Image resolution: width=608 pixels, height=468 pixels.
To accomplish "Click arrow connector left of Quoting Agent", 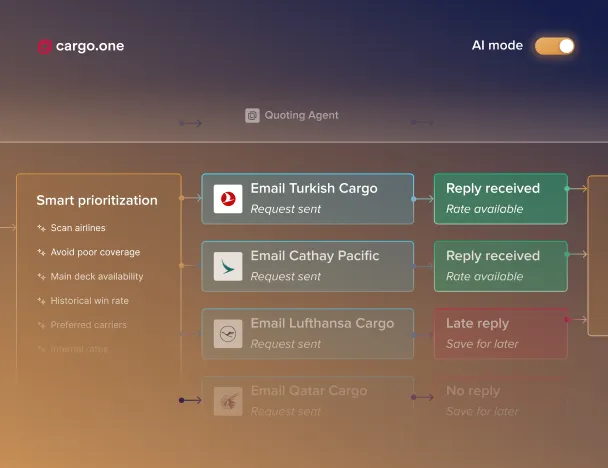I will click(190, 124).
